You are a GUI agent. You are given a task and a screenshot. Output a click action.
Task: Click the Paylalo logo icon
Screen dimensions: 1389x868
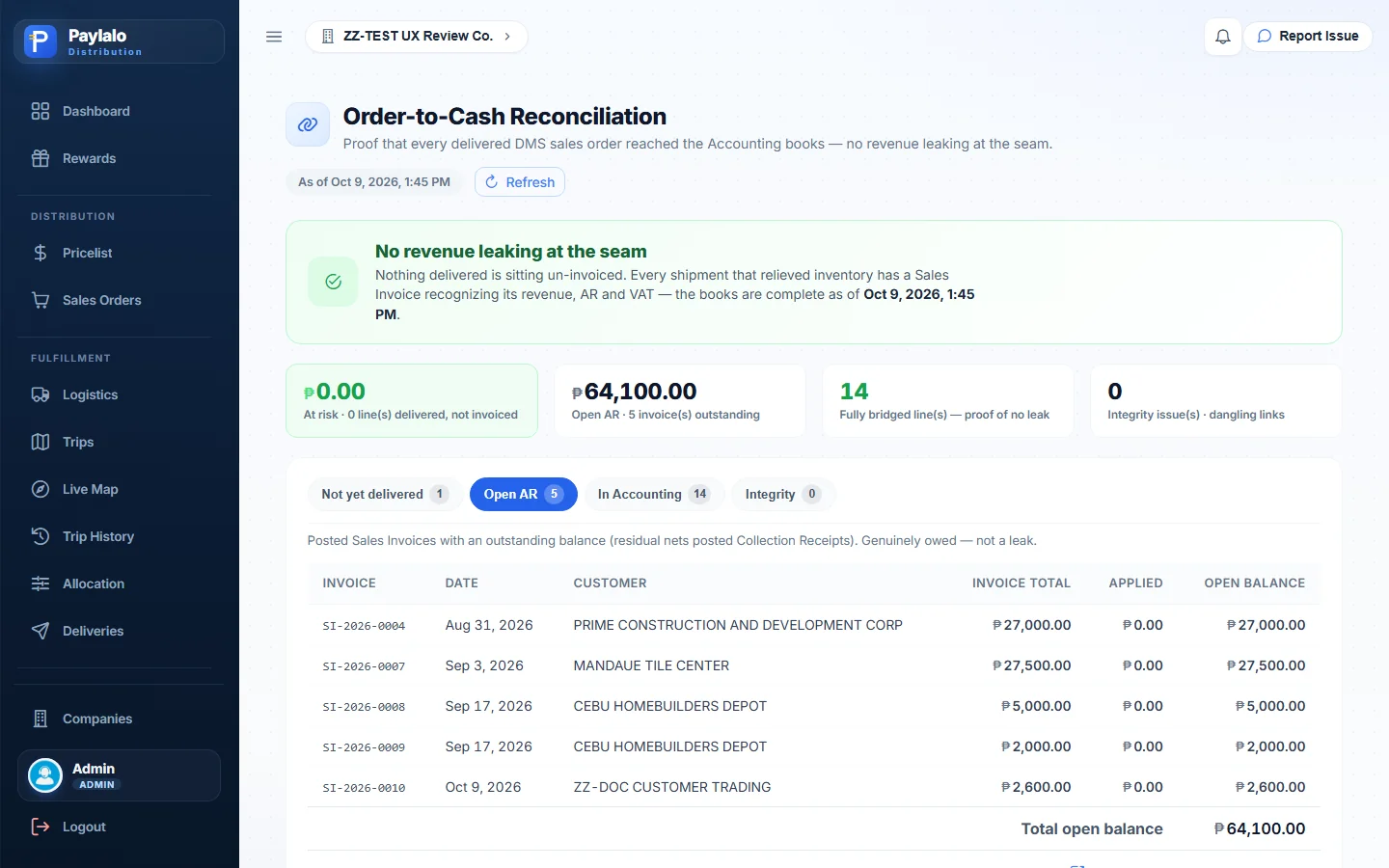(x=41, y=41)
